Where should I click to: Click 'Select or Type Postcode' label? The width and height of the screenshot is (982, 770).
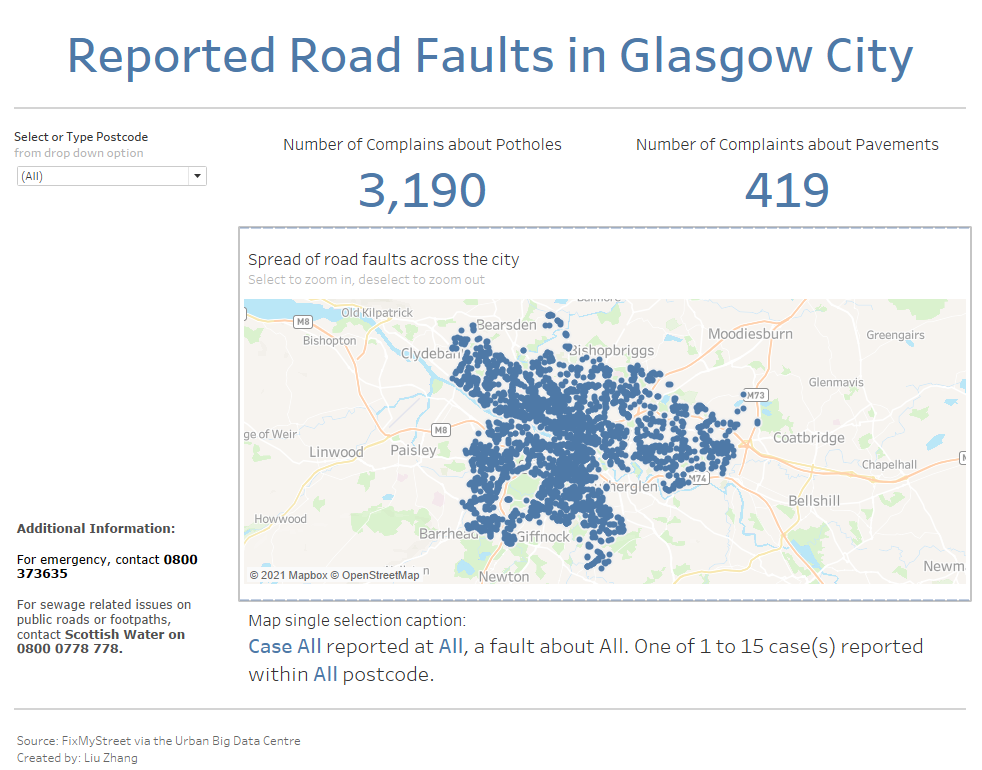click(x=81, y=137)
